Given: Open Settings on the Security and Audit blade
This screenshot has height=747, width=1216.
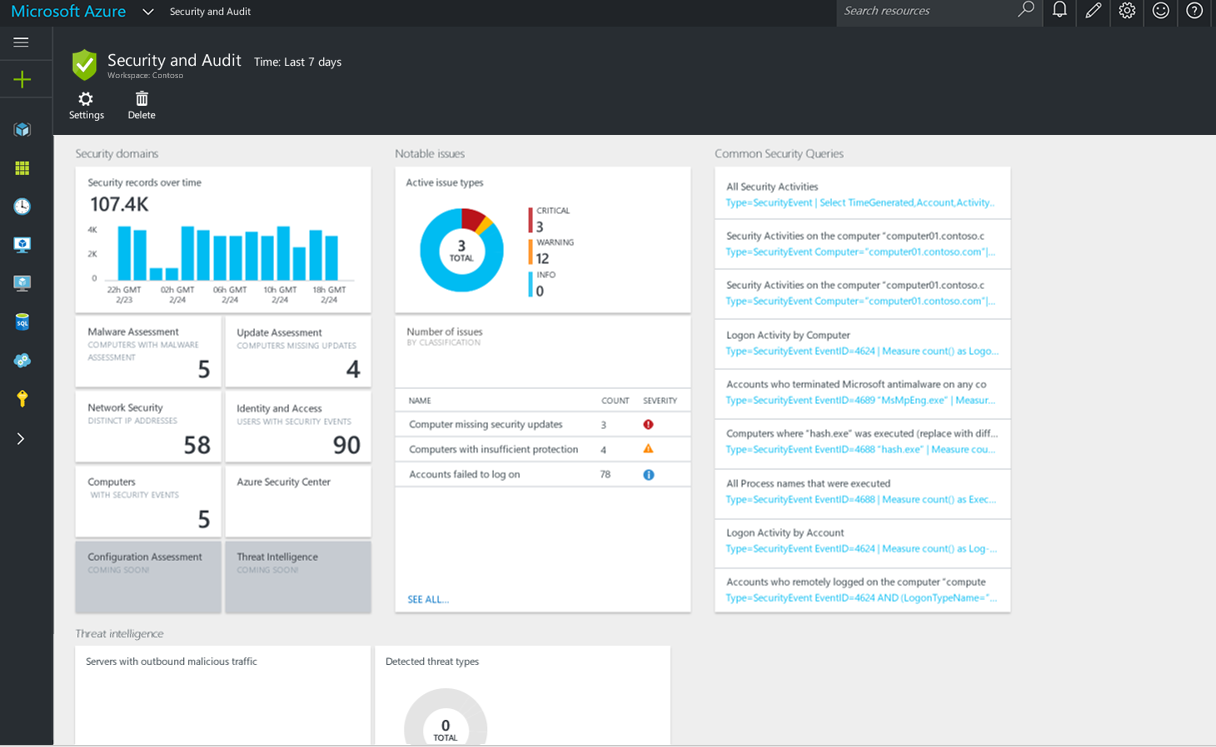Looking at the screenshot, I should tap(86, 104).
